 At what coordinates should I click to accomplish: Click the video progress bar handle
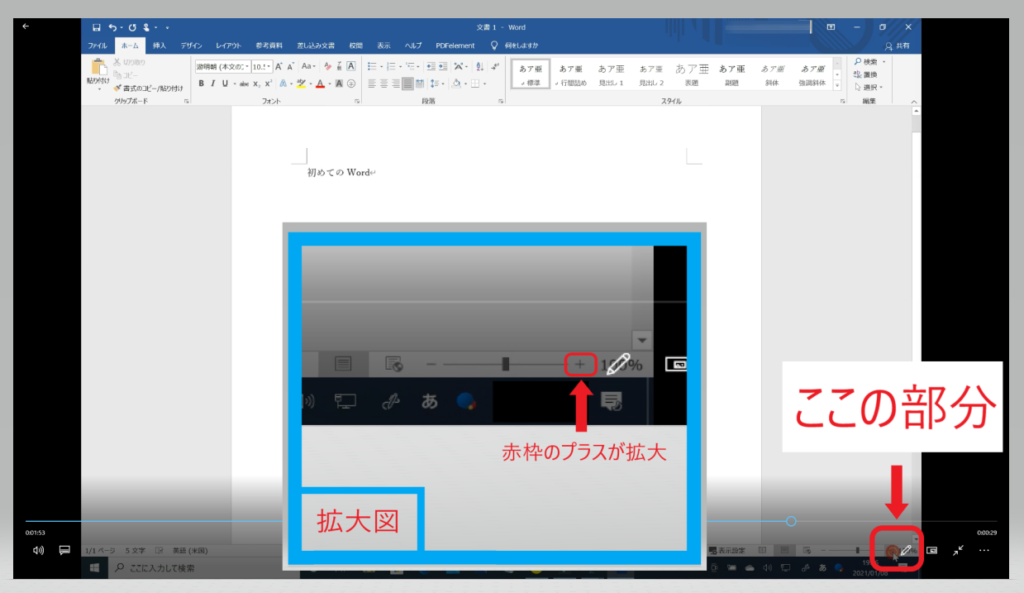791,521
